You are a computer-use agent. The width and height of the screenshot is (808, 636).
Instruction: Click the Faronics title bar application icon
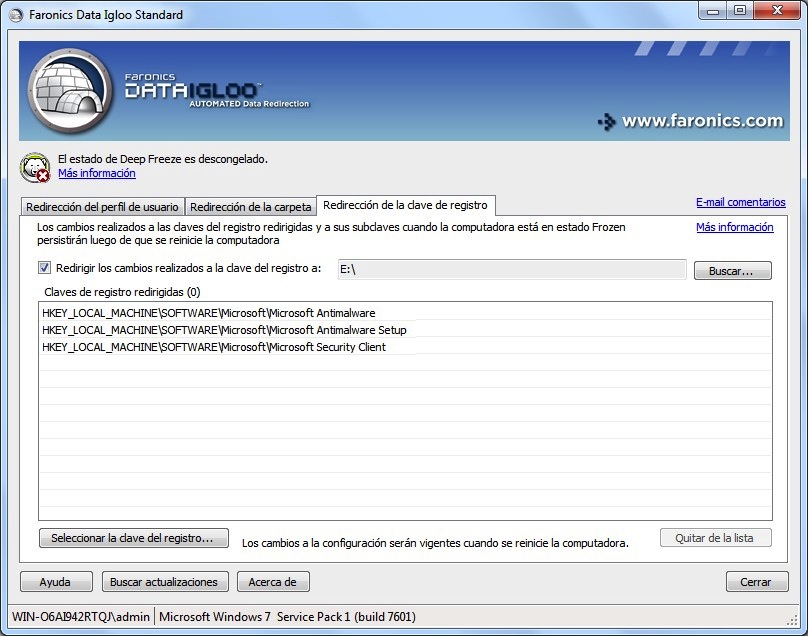(x=16, y=15)
